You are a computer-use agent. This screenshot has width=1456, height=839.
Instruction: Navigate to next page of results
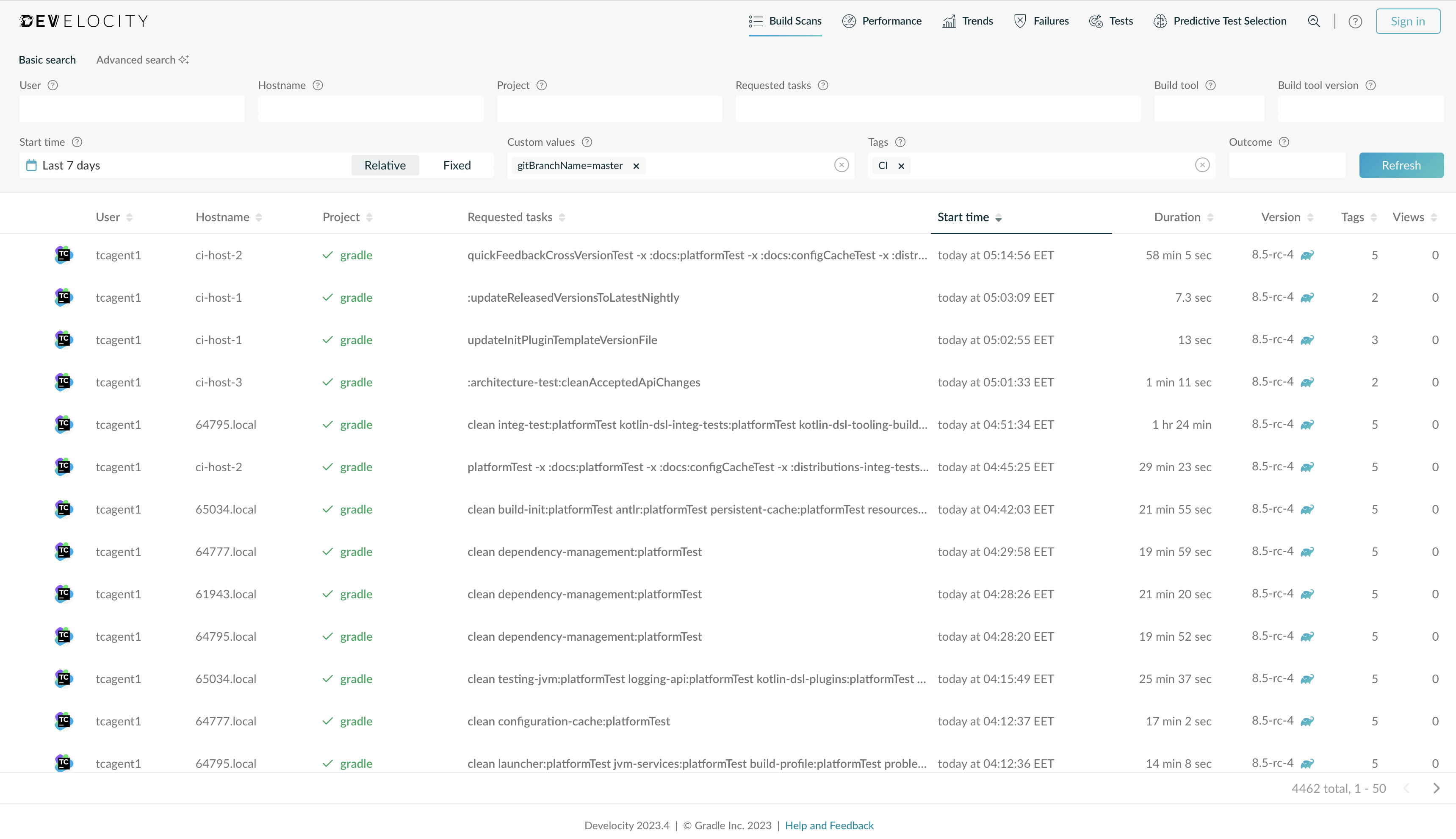pyautogui.click(x=1437, y=789)
